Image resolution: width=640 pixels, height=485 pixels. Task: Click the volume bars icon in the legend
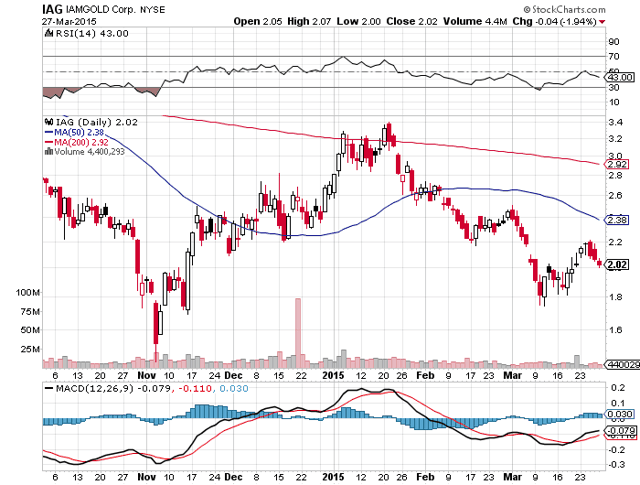pos(49,151)
